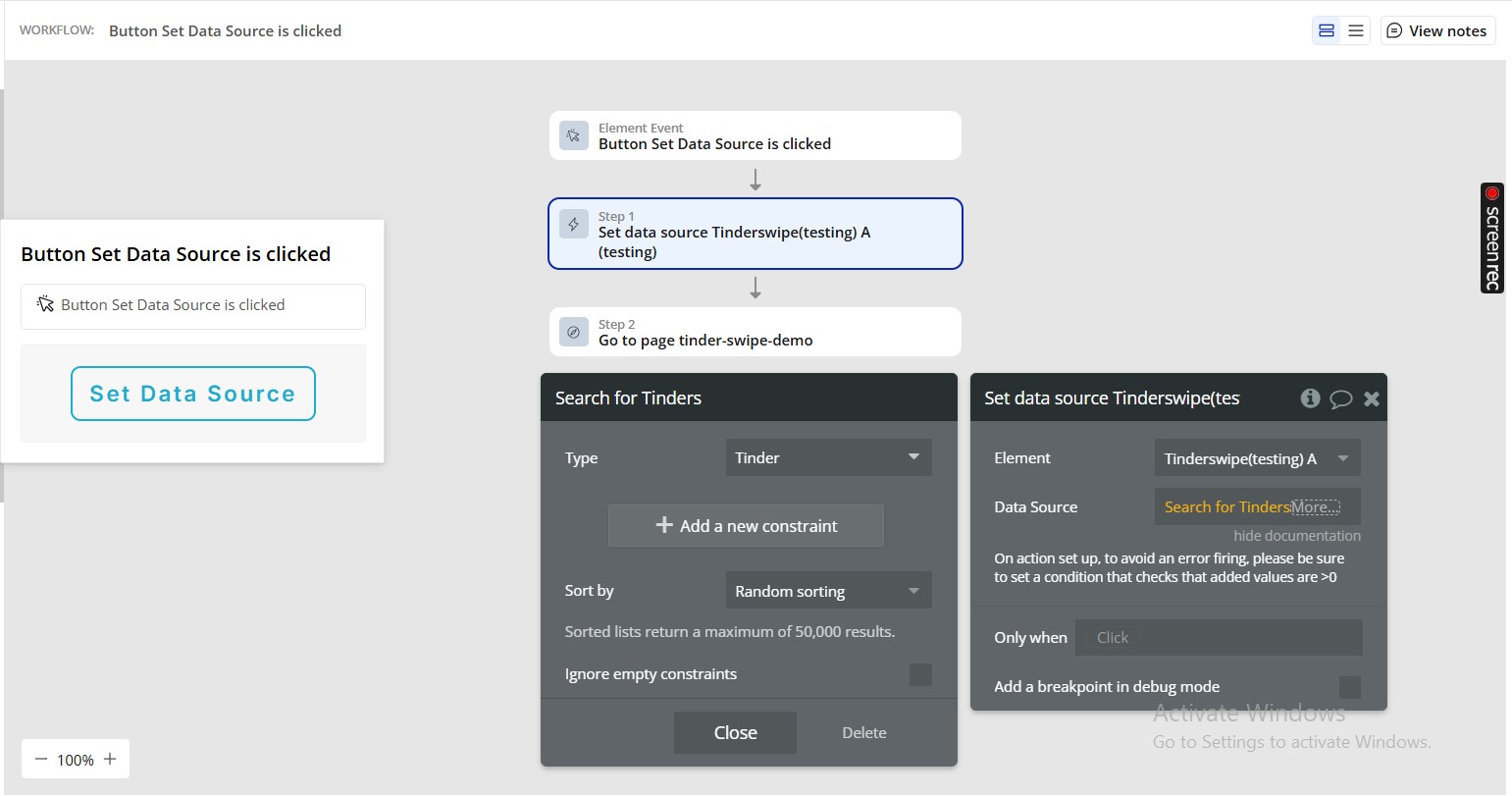Click the hide documentation link
Screen dimensions: 1512x796
pyautogui.click(x=1296, y=536)
